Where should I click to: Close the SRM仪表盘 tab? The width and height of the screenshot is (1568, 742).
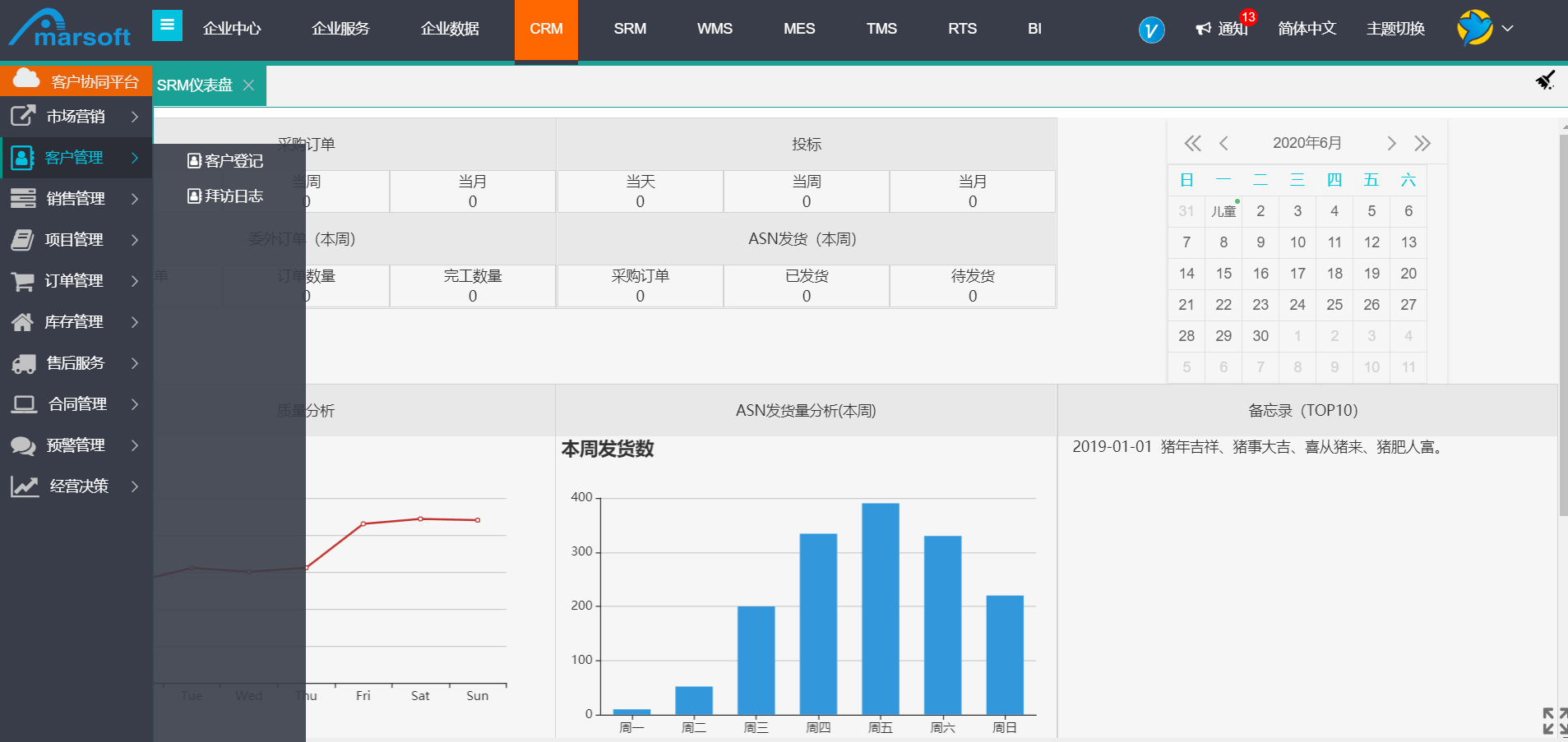[x=248, y=85]
